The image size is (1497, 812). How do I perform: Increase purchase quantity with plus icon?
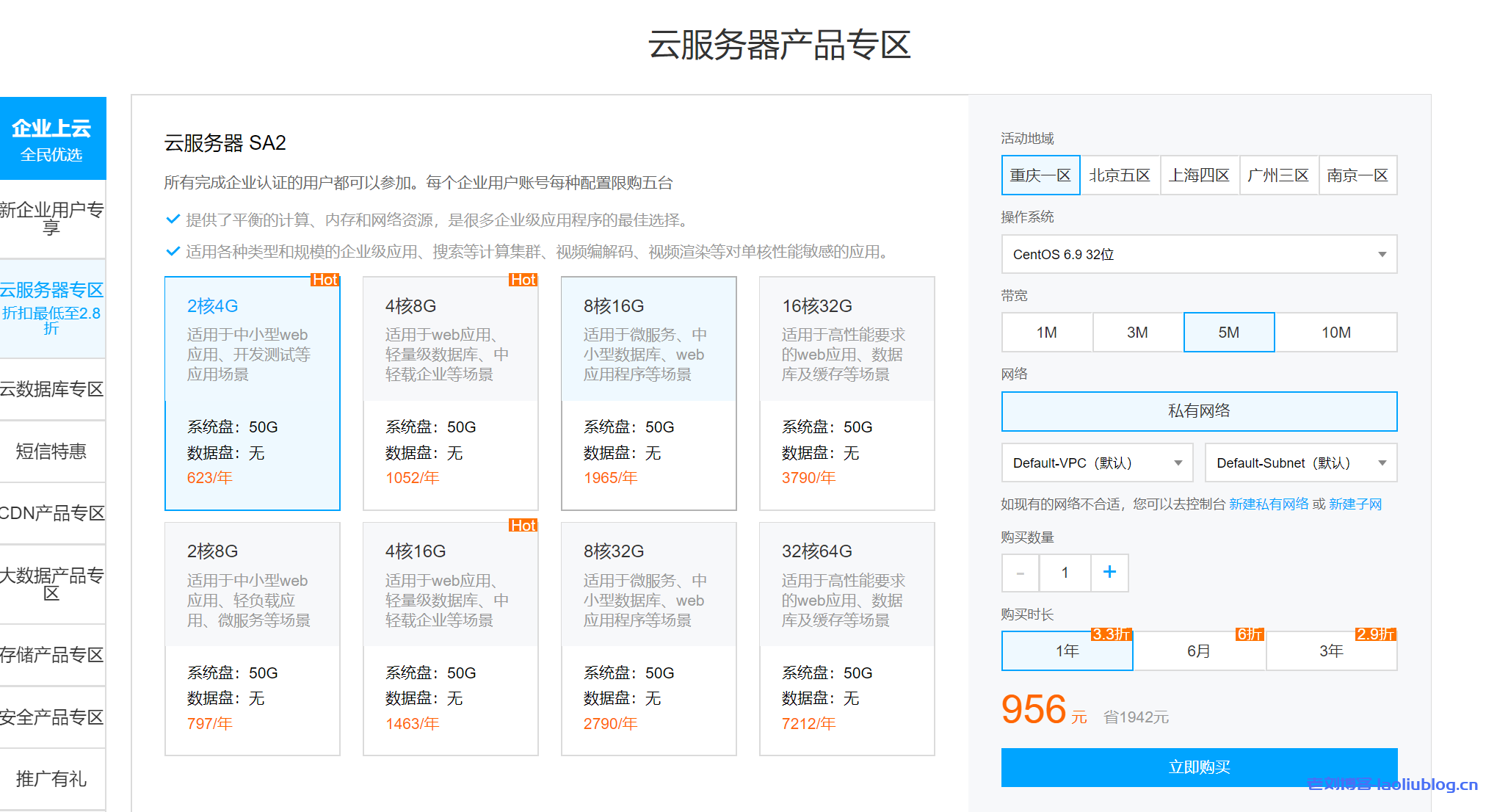[x=1109, y=573]
